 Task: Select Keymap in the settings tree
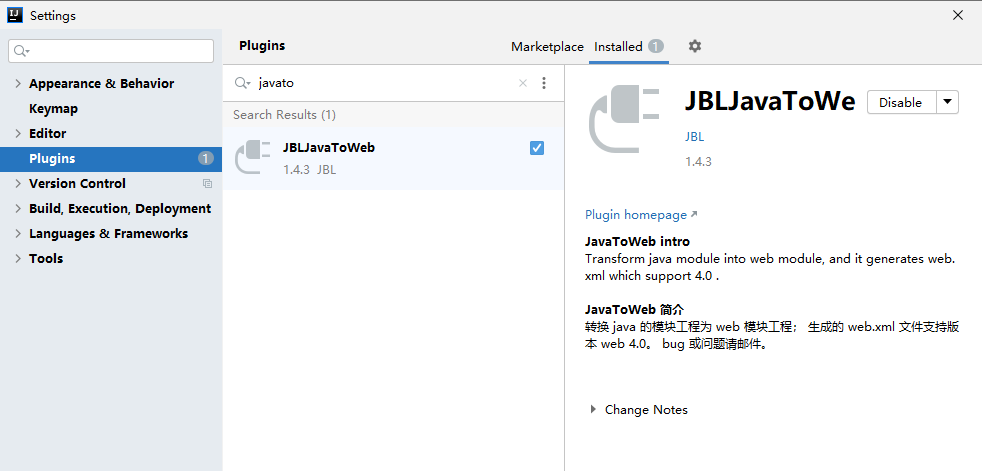(x=53, y=108)
